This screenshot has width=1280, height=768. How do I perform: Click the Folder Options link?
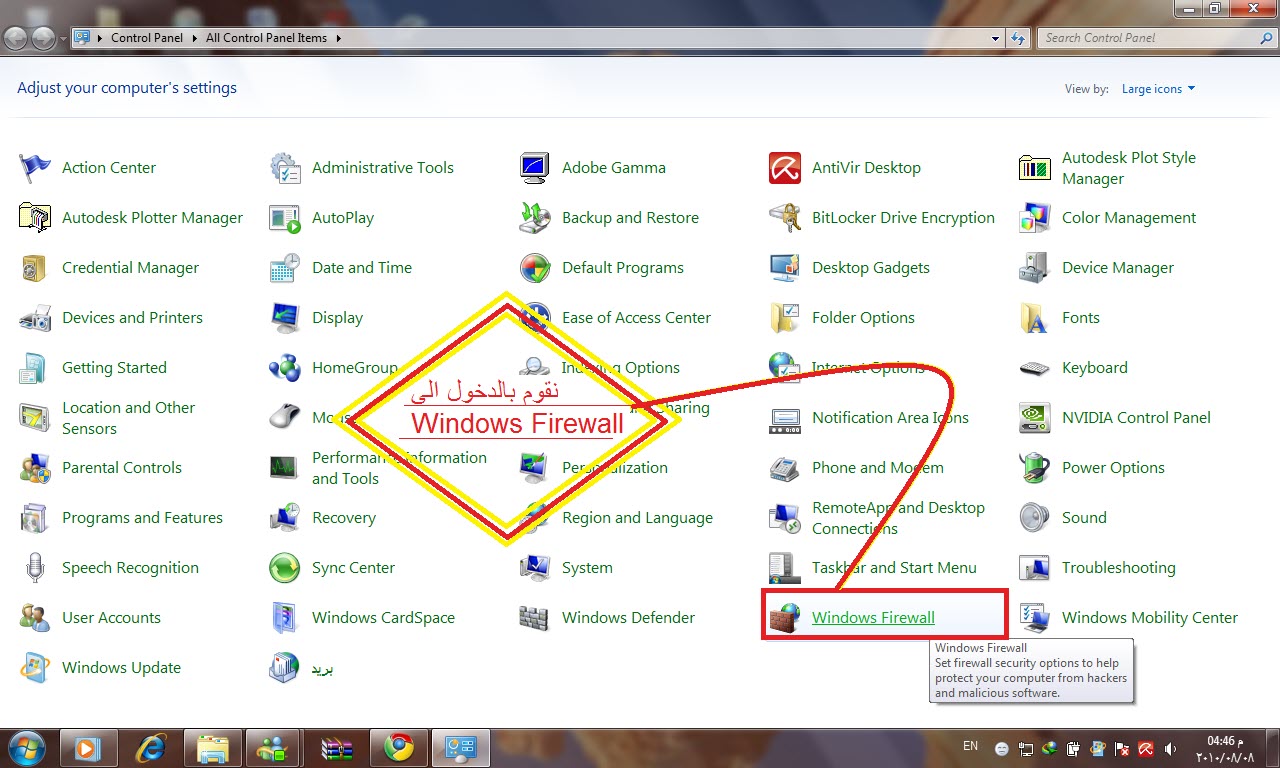[863, 318]
